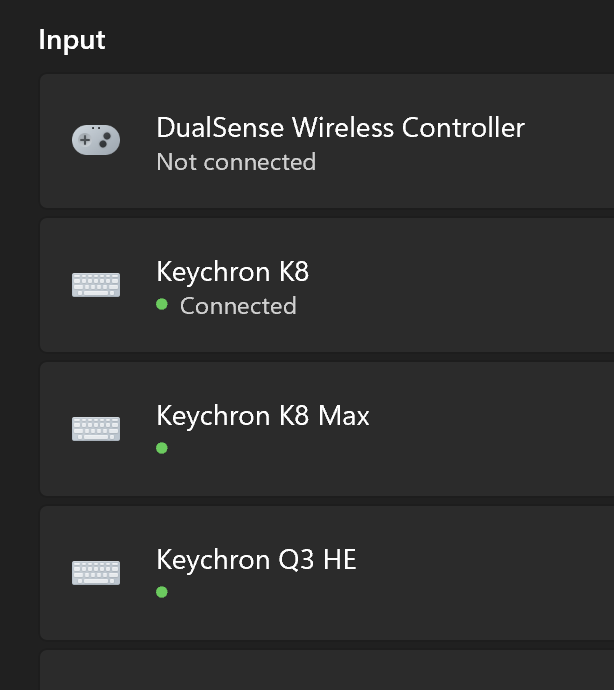614x690 pixels.
Task: Click the Keychron K8 keyboard icon
Action: pos(96,285)
